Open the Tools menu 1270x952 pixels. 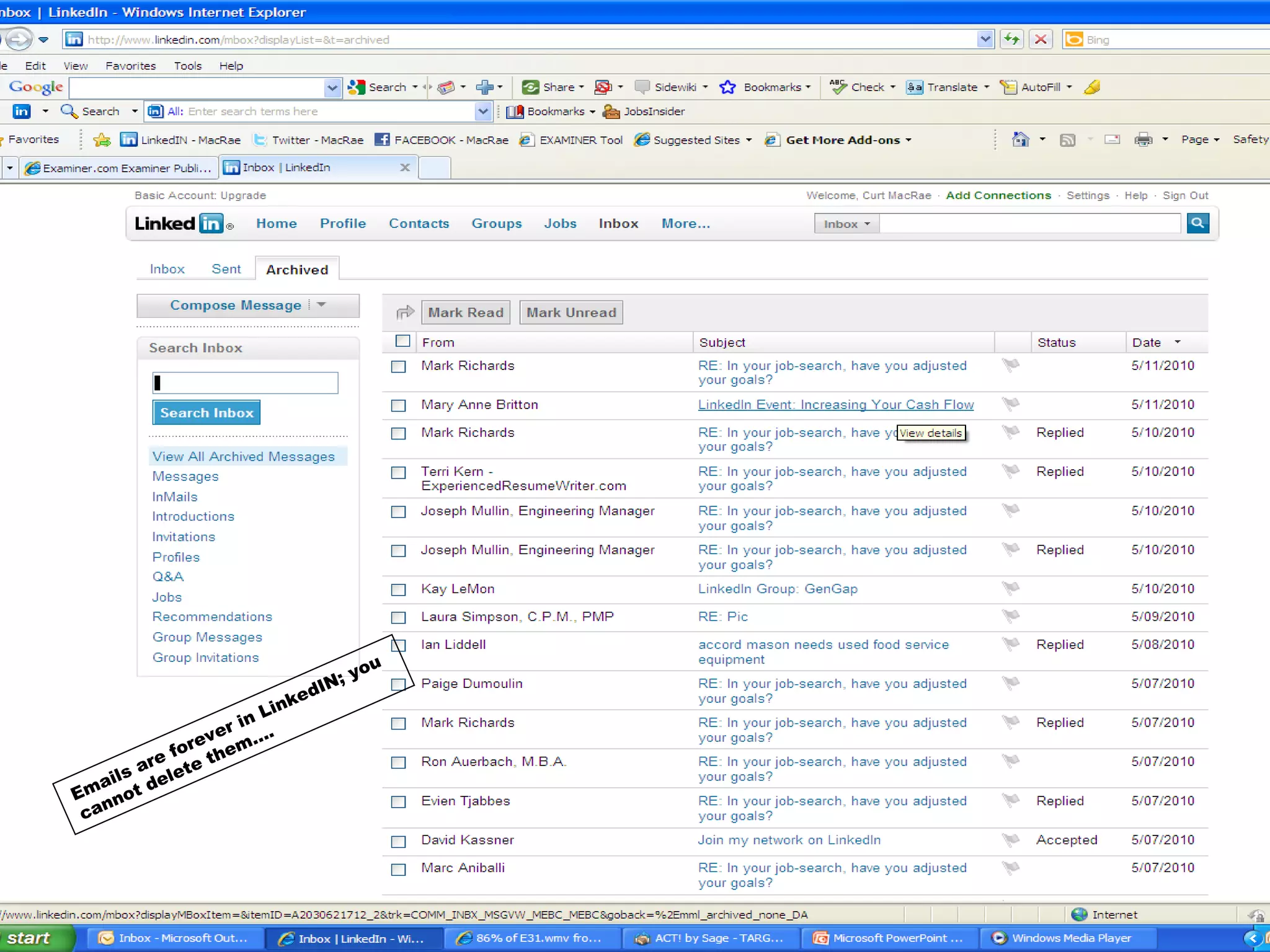click(187, 66)
